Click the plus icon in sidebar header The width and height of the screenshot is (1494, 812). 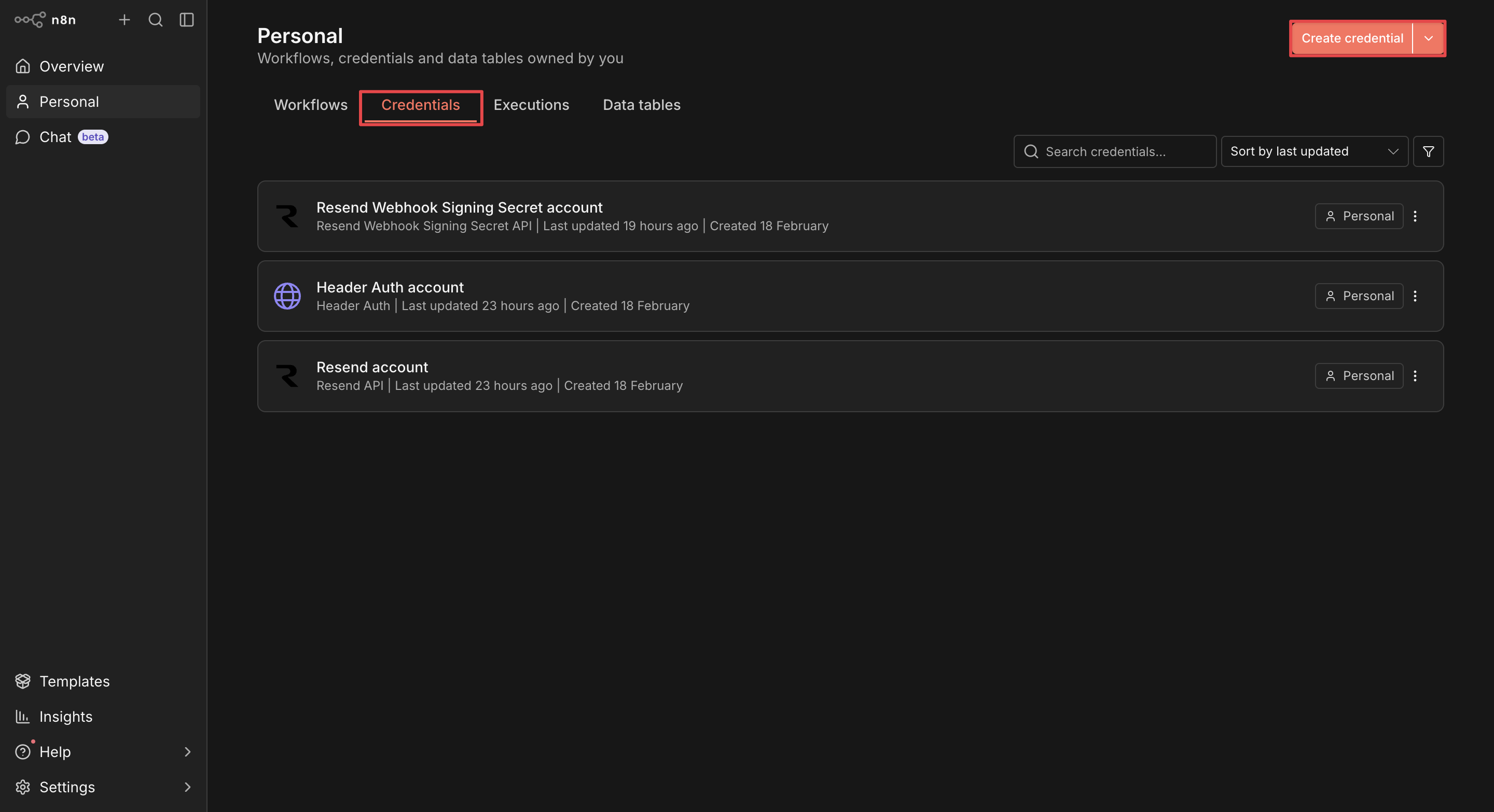pos(124,20)
